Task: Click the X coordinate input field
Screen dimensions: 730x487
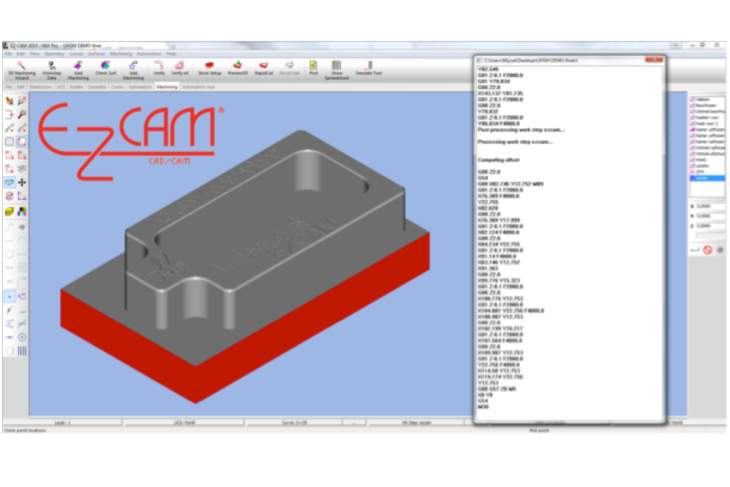Action: pyautogui.click(x=710, y=206)
